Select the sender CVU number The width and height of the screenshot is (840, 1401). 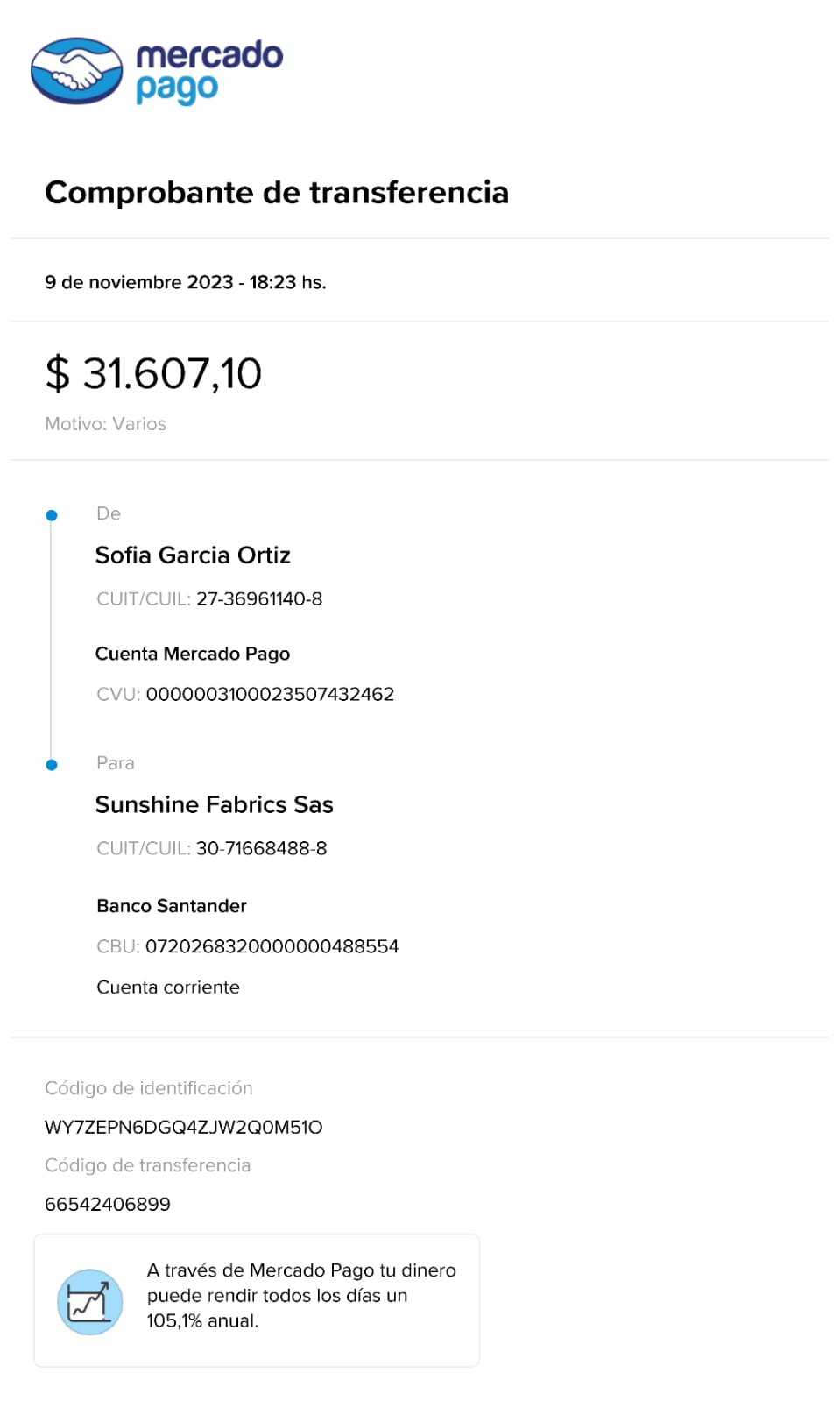pyautogui.click(x=270, y=694)
